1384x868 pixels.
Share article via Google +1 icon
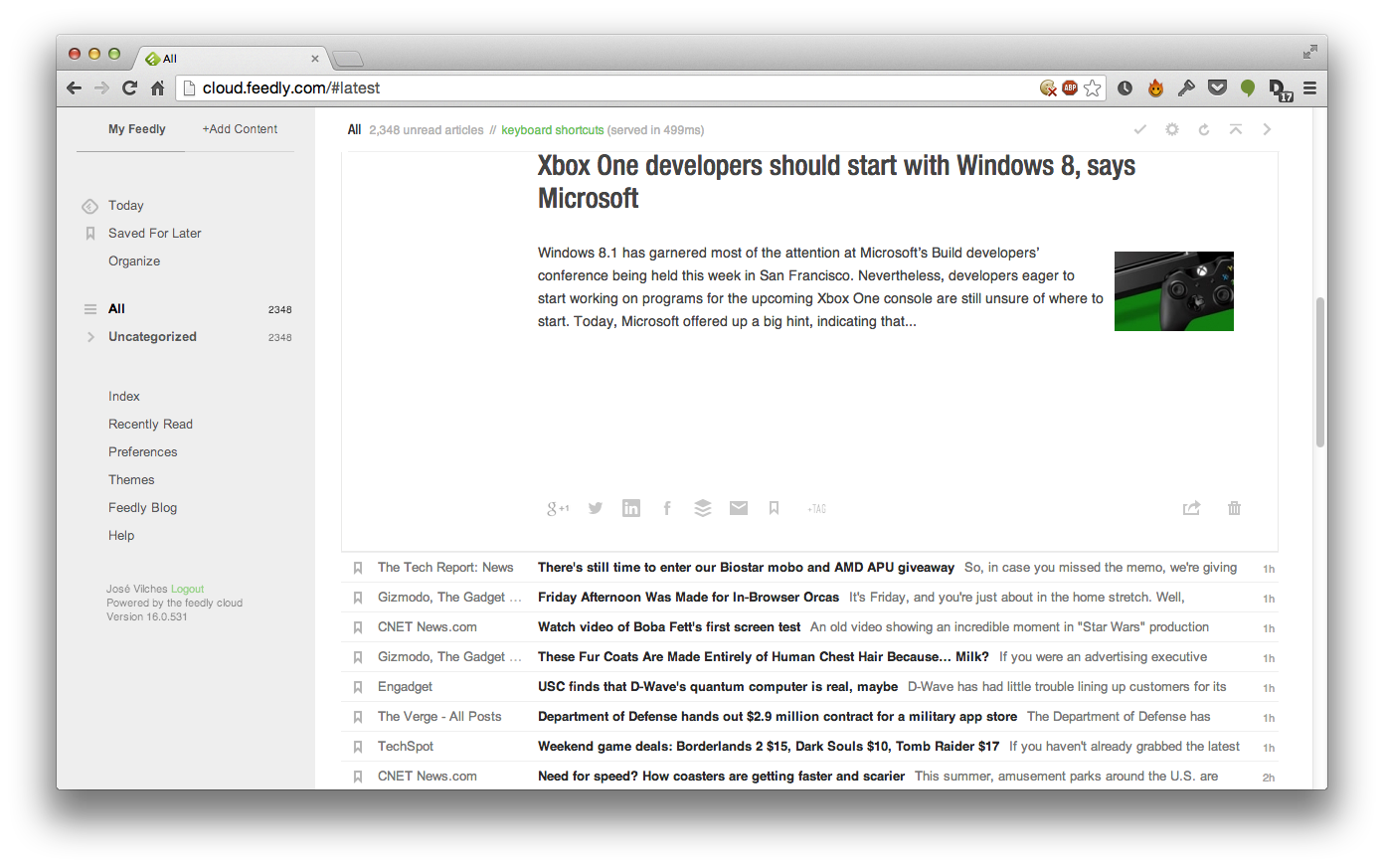[x=558, y=508]
